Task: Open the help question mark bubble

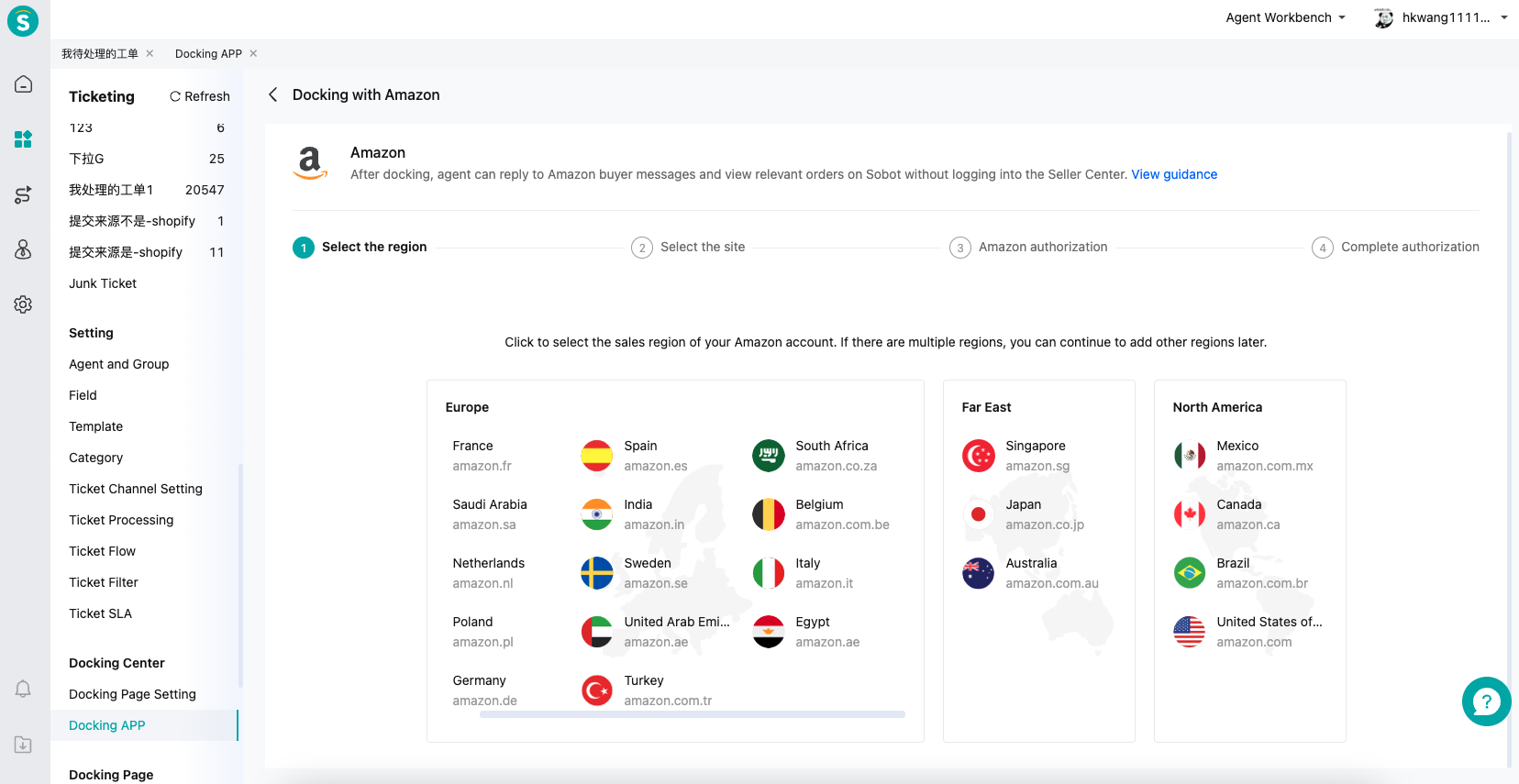Action: click(x=1486, y=701)
